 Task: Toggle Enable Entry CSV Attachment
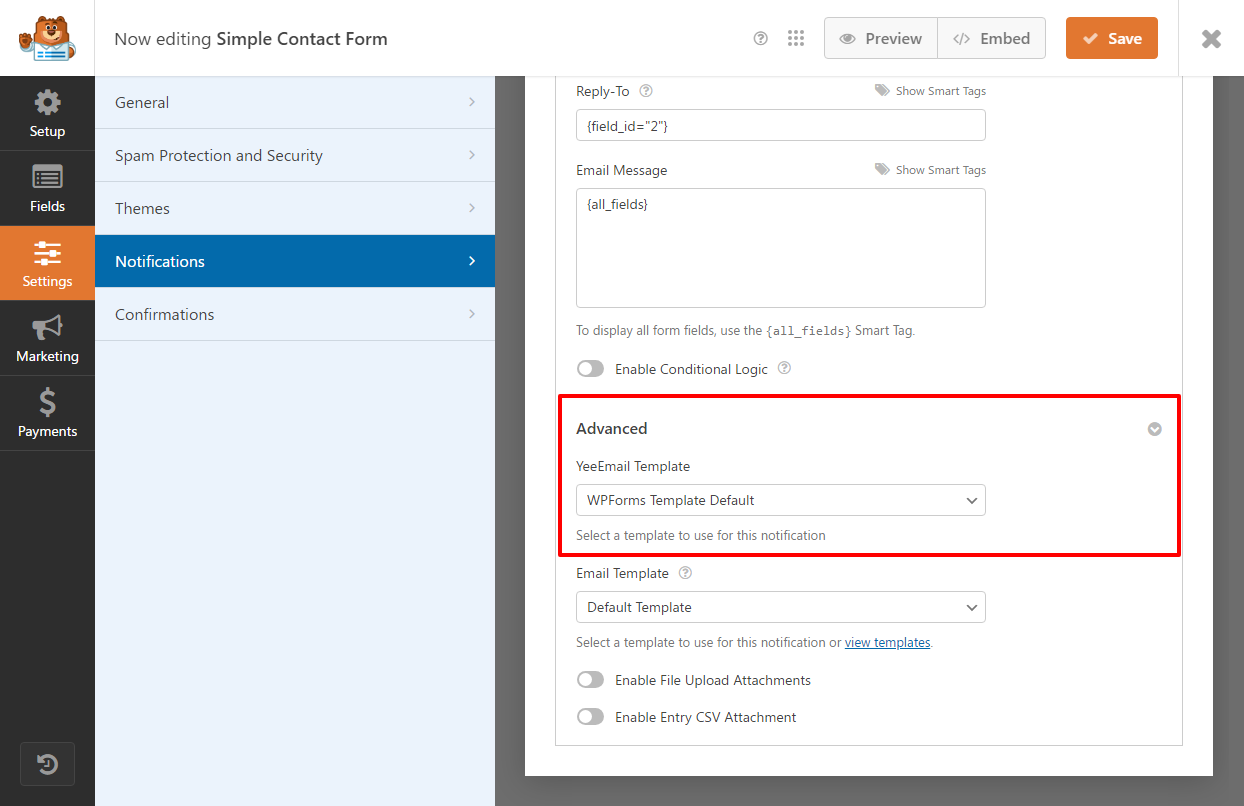(591, 717)
